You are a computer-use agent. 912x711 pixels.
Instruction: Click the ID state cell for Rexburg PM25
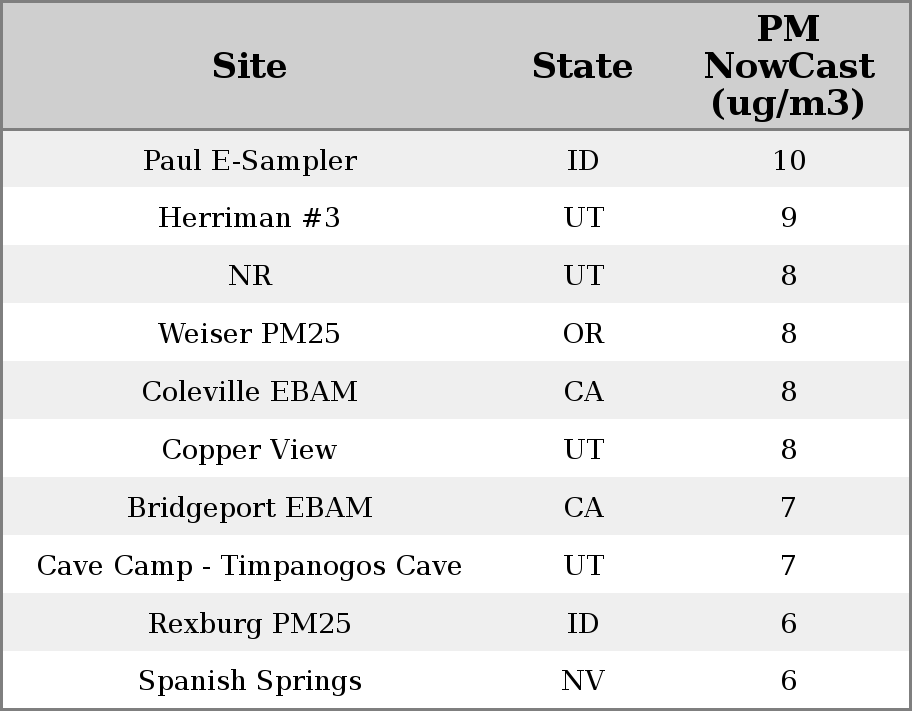click(583, 623)
